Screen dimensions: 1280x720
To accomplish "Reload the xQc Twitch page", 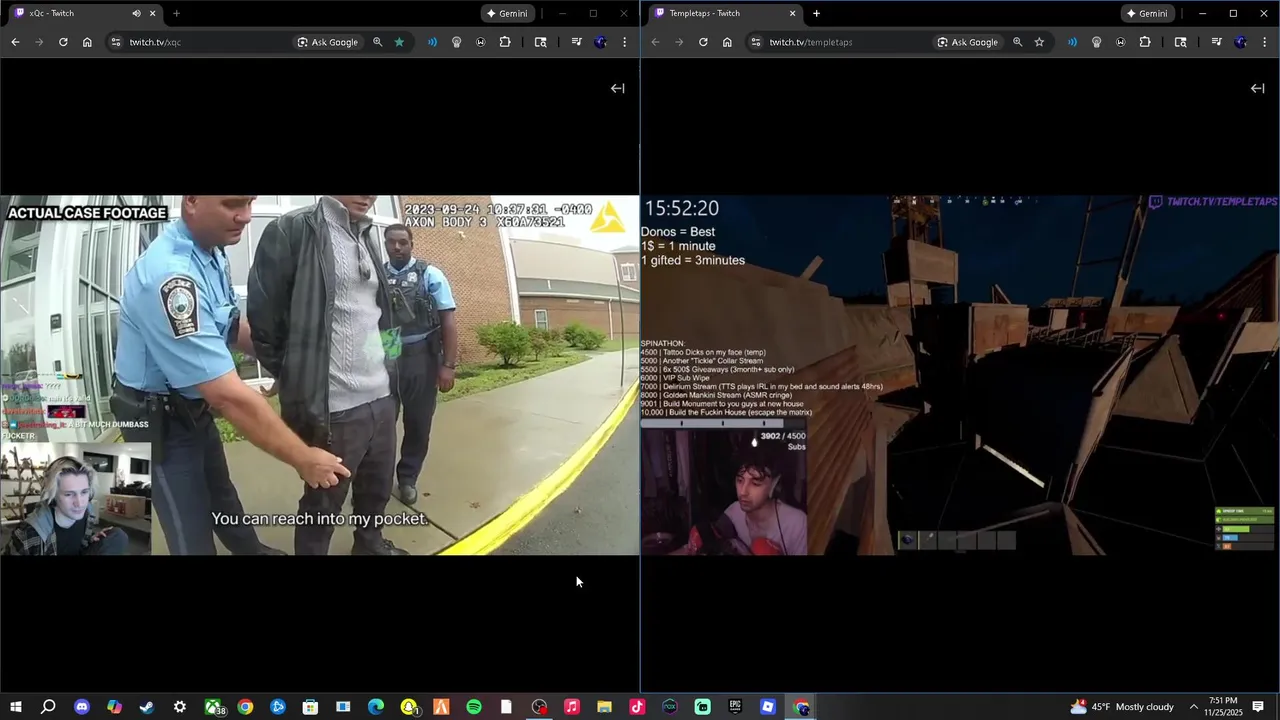I will click(x=63, y=42).
